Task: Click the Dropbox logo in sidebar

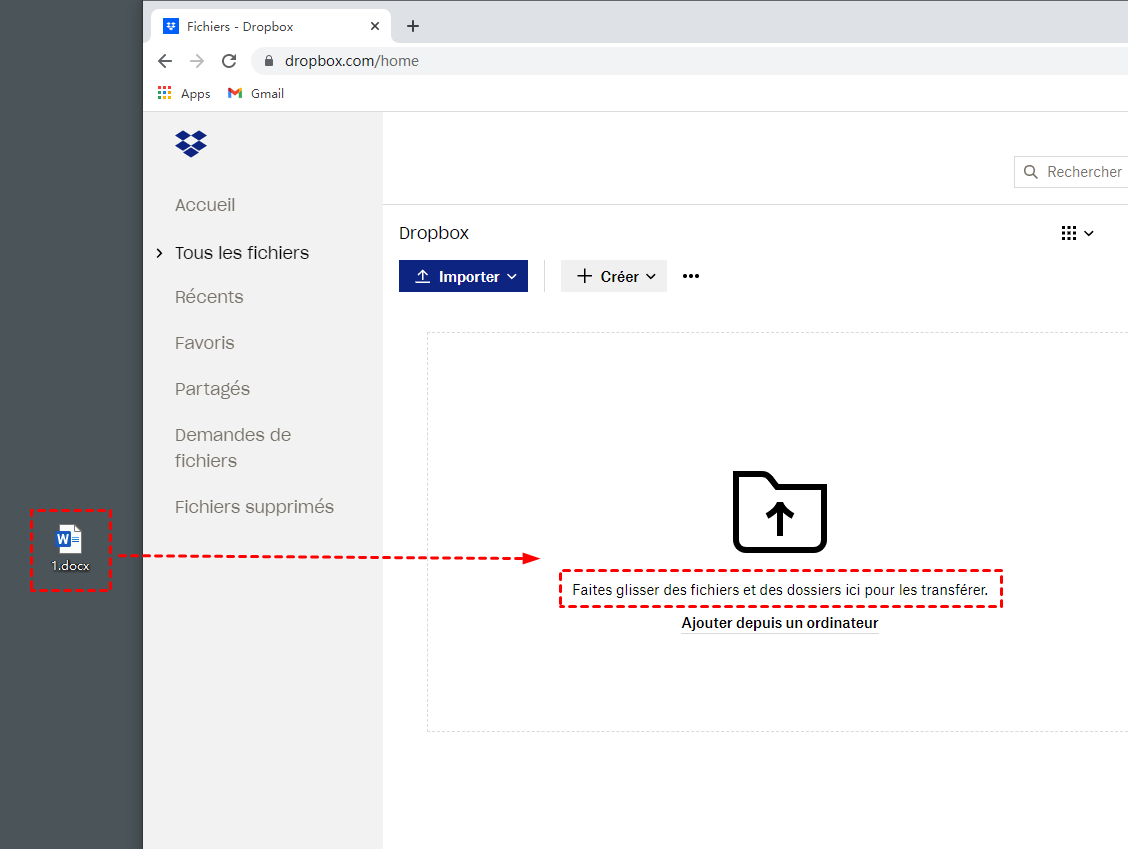Action: pyautogui.click(x=191, y=144)
